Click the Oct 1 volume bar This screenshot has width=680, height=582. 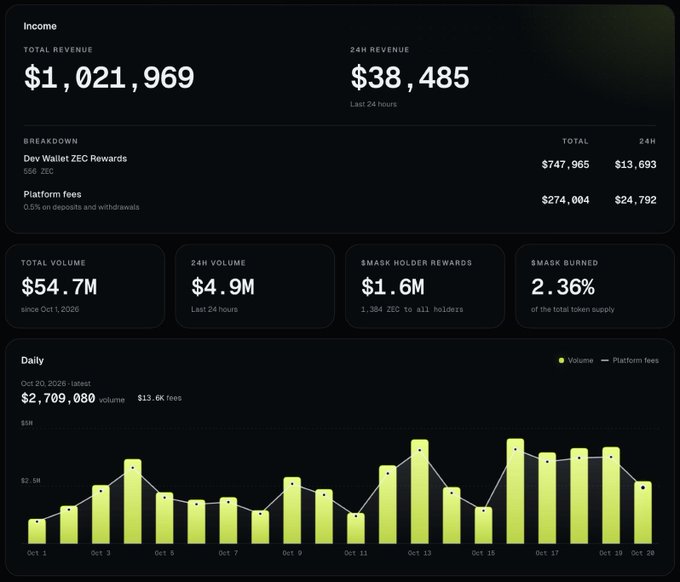(37, 531)
